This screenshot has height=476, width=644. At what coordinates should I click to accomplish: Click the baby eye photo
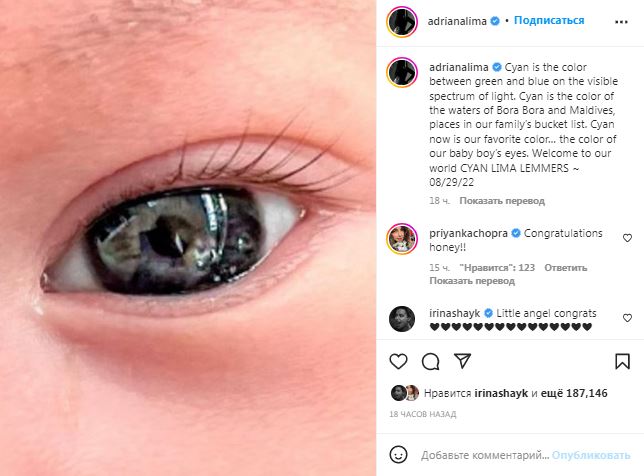[x=188, y=238]
